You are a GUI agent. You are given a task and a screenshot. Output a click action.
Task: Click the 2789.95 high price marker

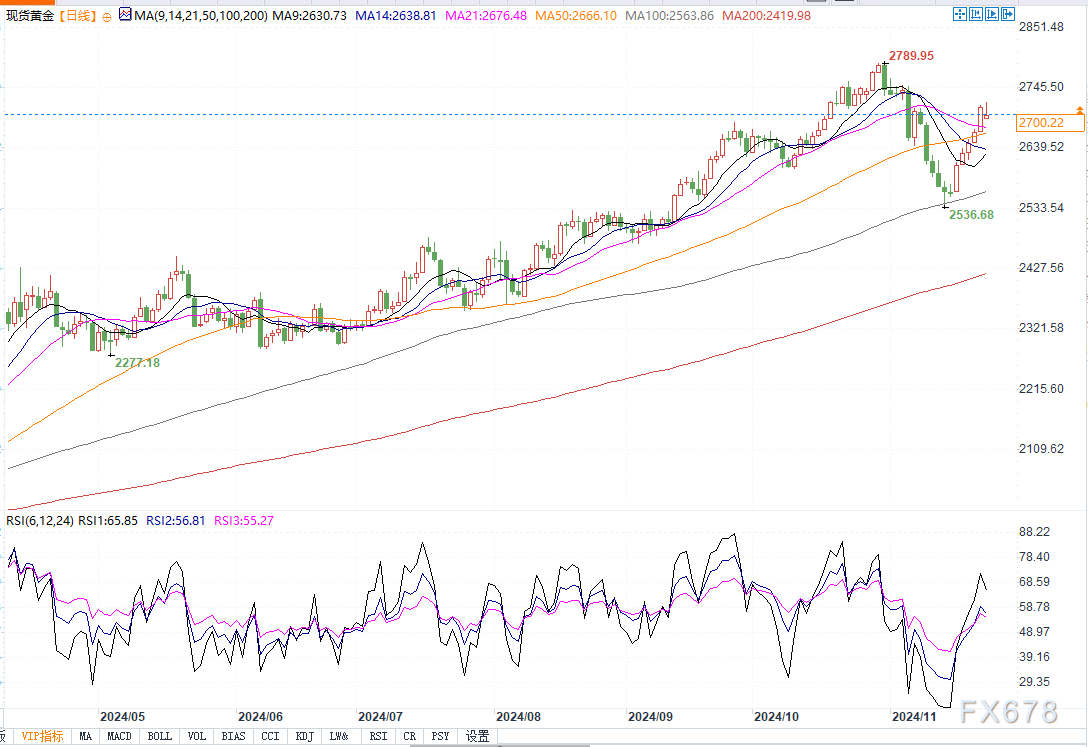pos(911,56)
